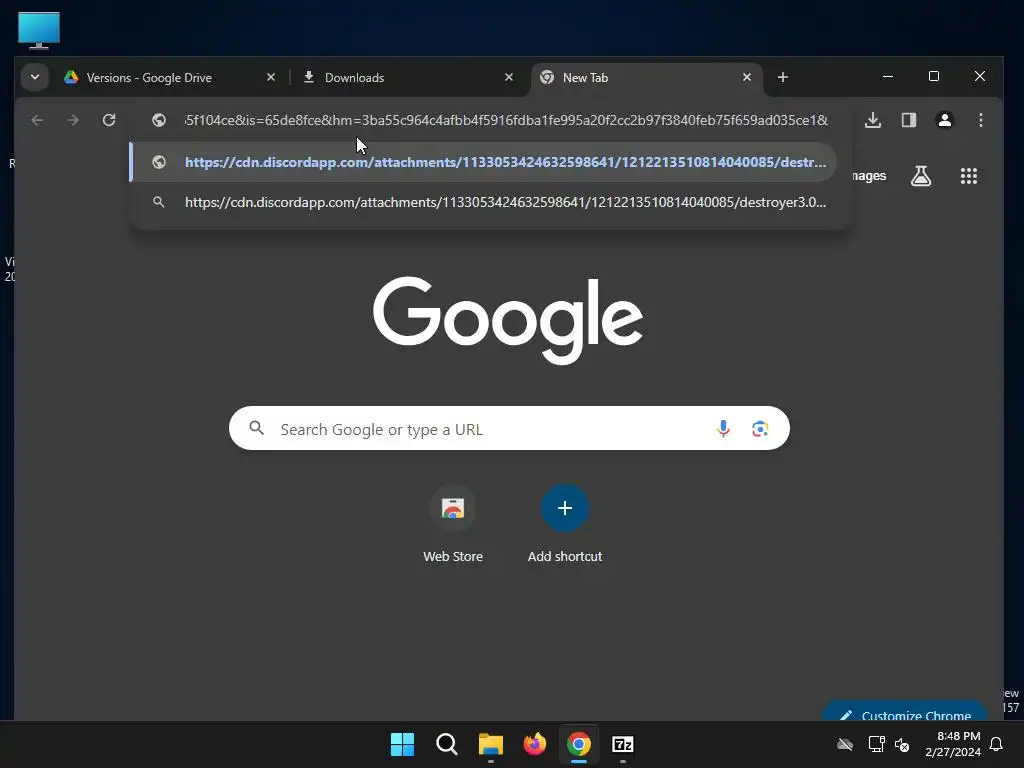Toggle the side panel icon
1024x768 pixels.
[909, 120]
